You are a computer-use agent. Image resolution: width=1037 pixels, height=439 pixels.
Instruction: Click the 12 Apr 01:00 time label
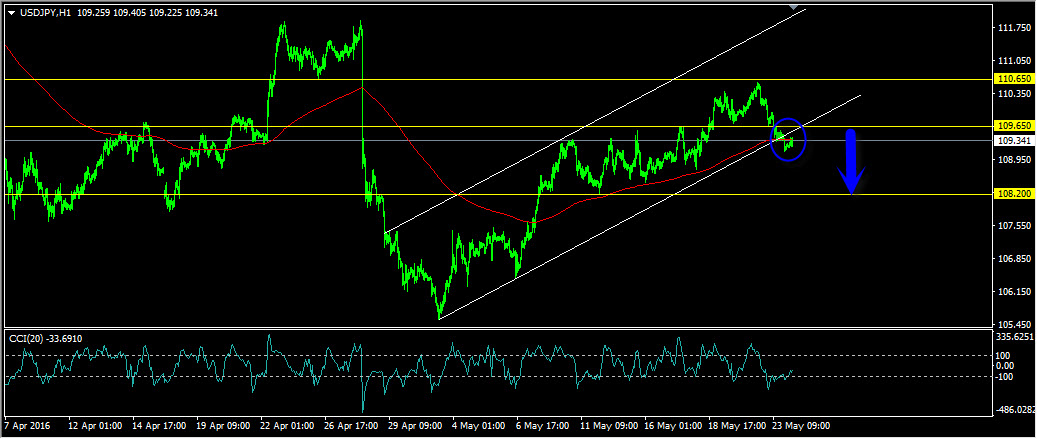coord(95,425)
